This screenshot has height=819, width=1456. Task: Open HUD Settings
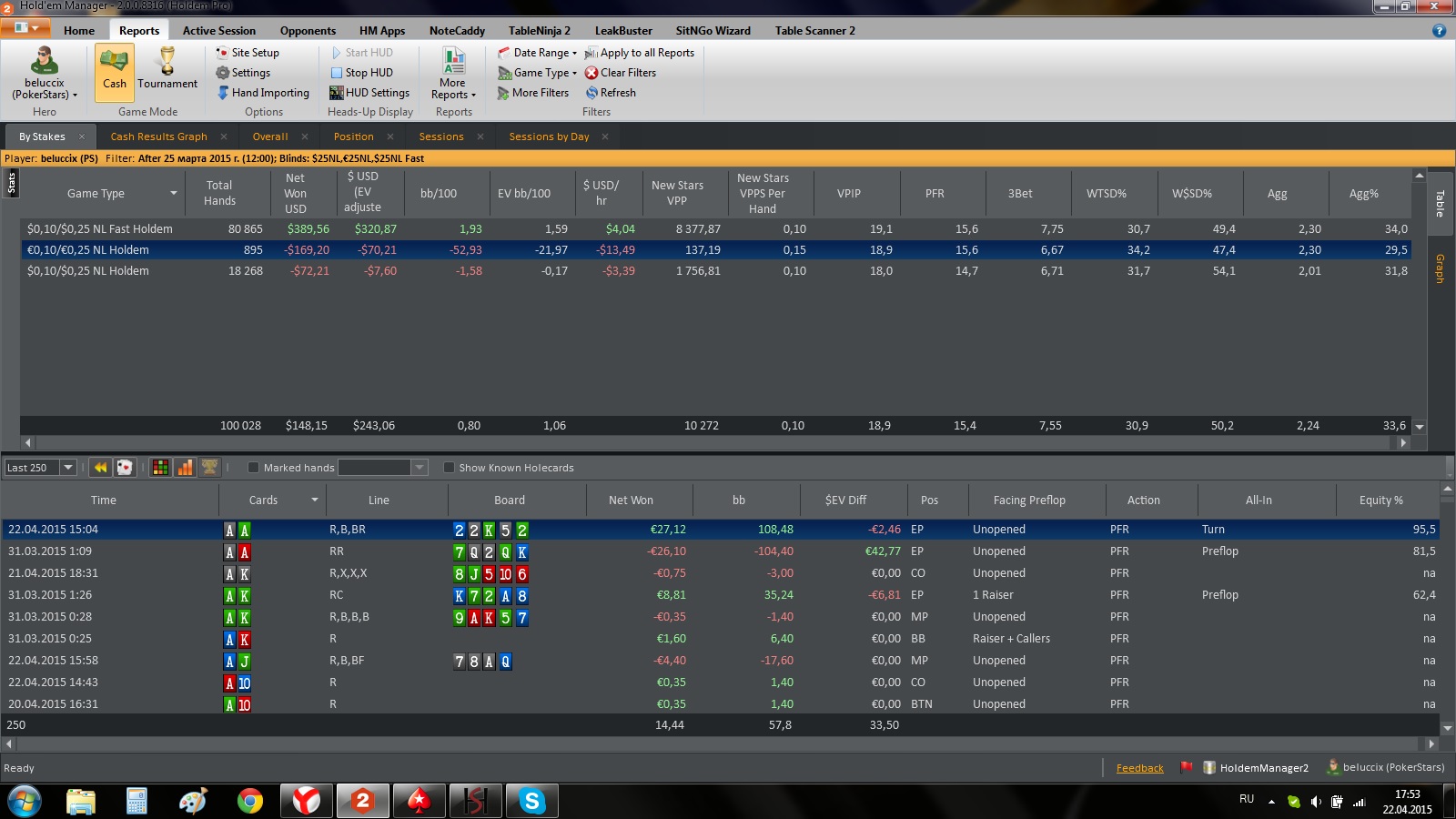click(x=369, y=93)
